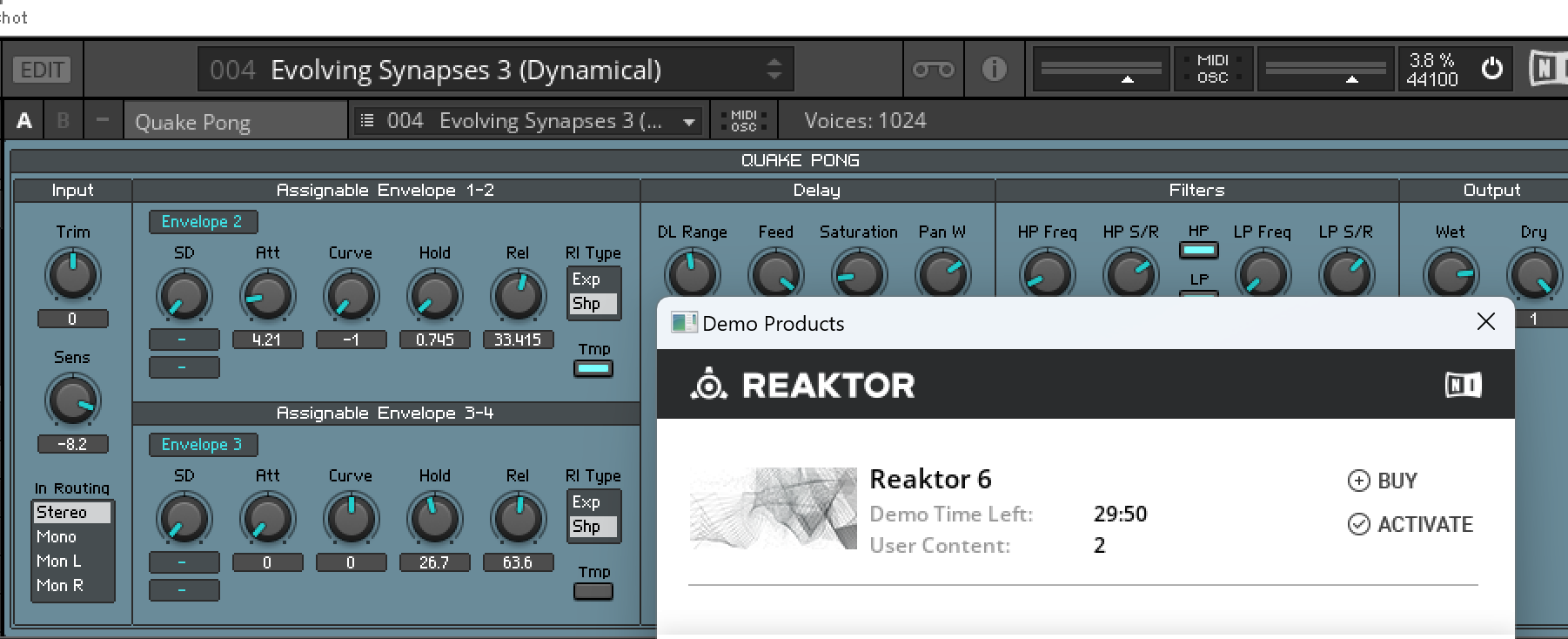Toggle the audio engine power icon

point(1491,68)
